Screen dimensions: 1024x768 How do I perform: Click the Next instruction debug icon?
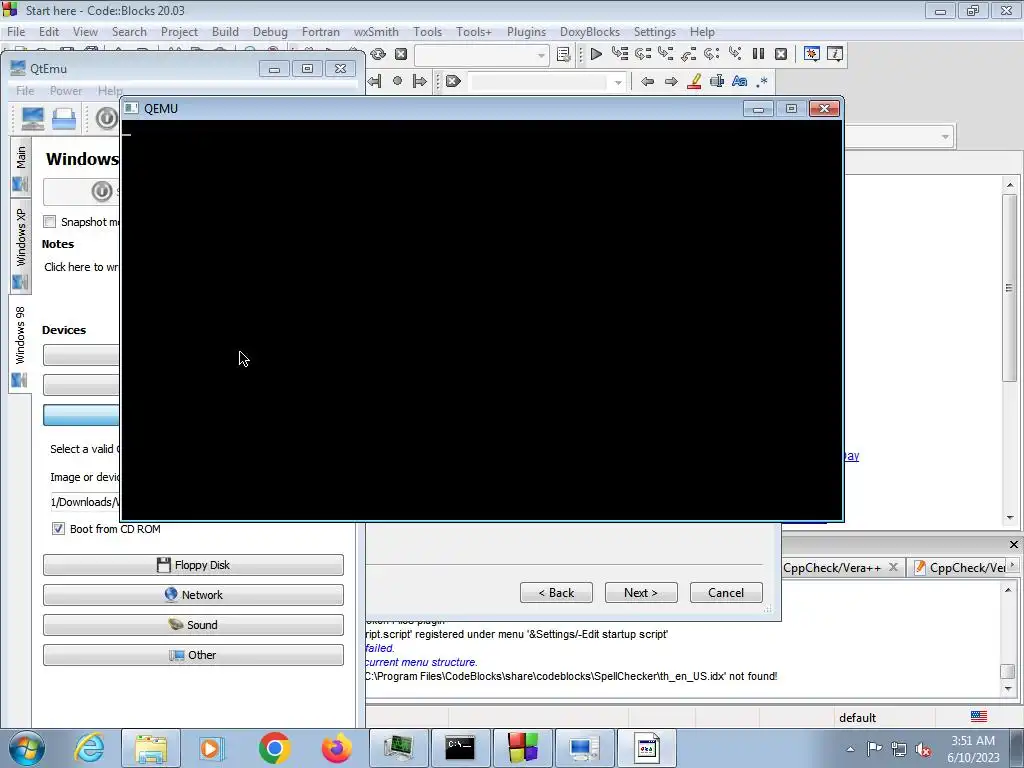click(711, 54)
